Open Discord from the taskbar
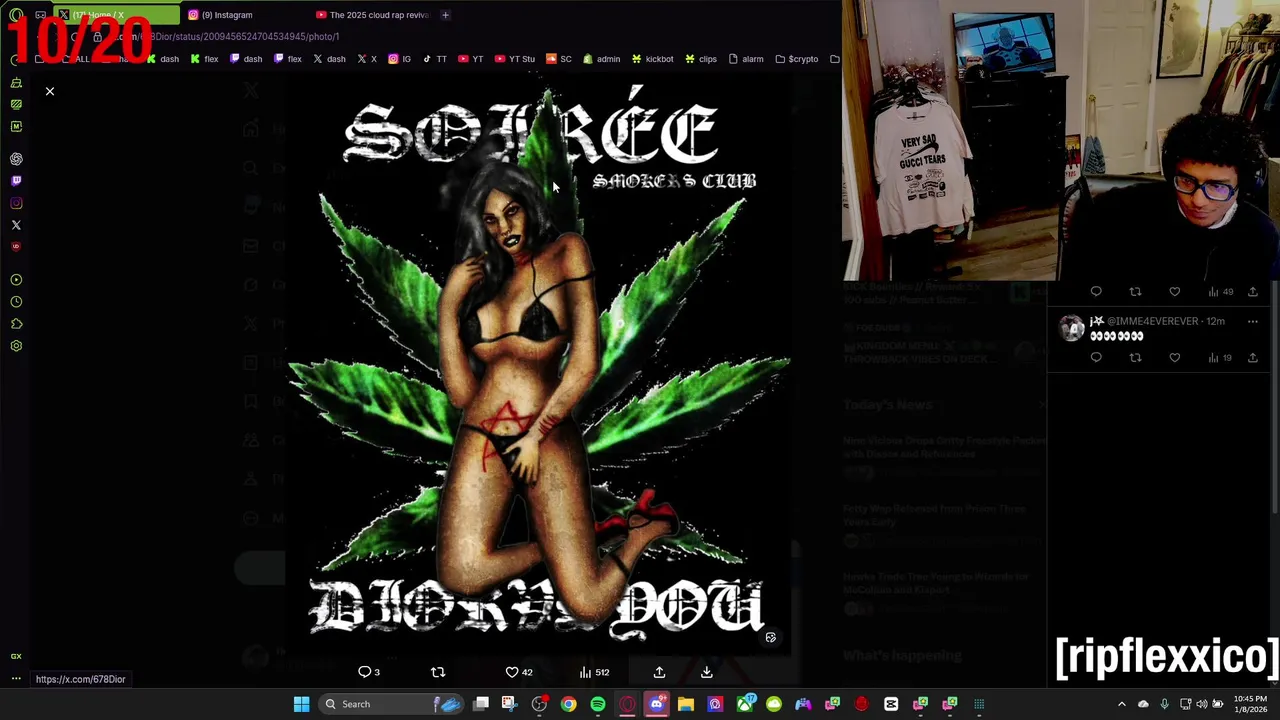The image size is (1280, 720). (656, 704)
